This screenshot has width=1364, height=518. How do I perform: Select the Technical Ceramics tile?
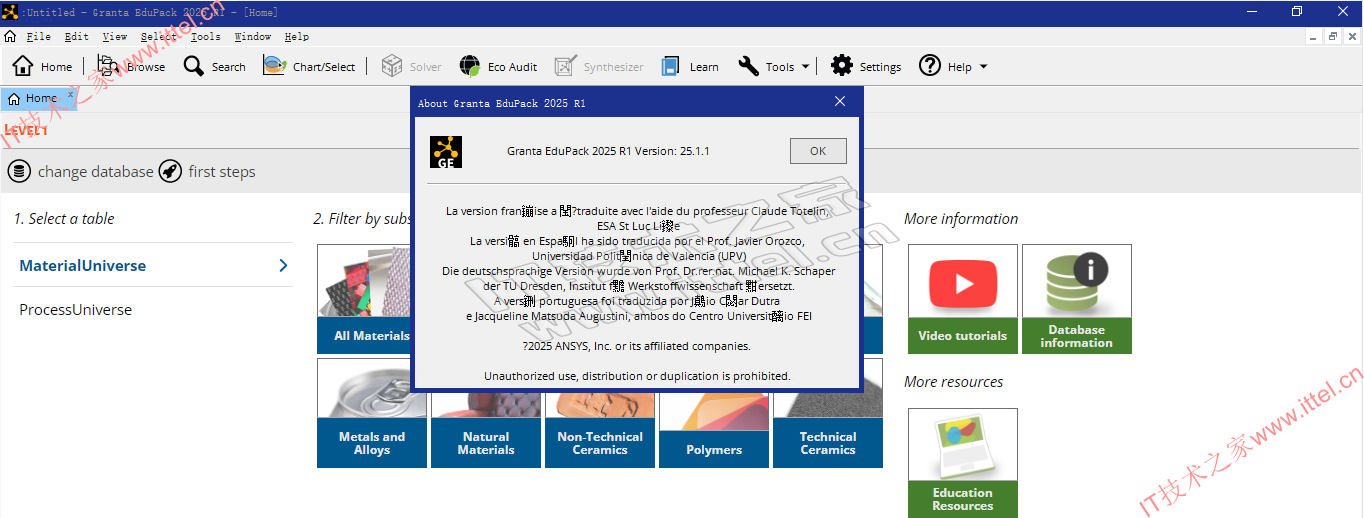[828, 429]
